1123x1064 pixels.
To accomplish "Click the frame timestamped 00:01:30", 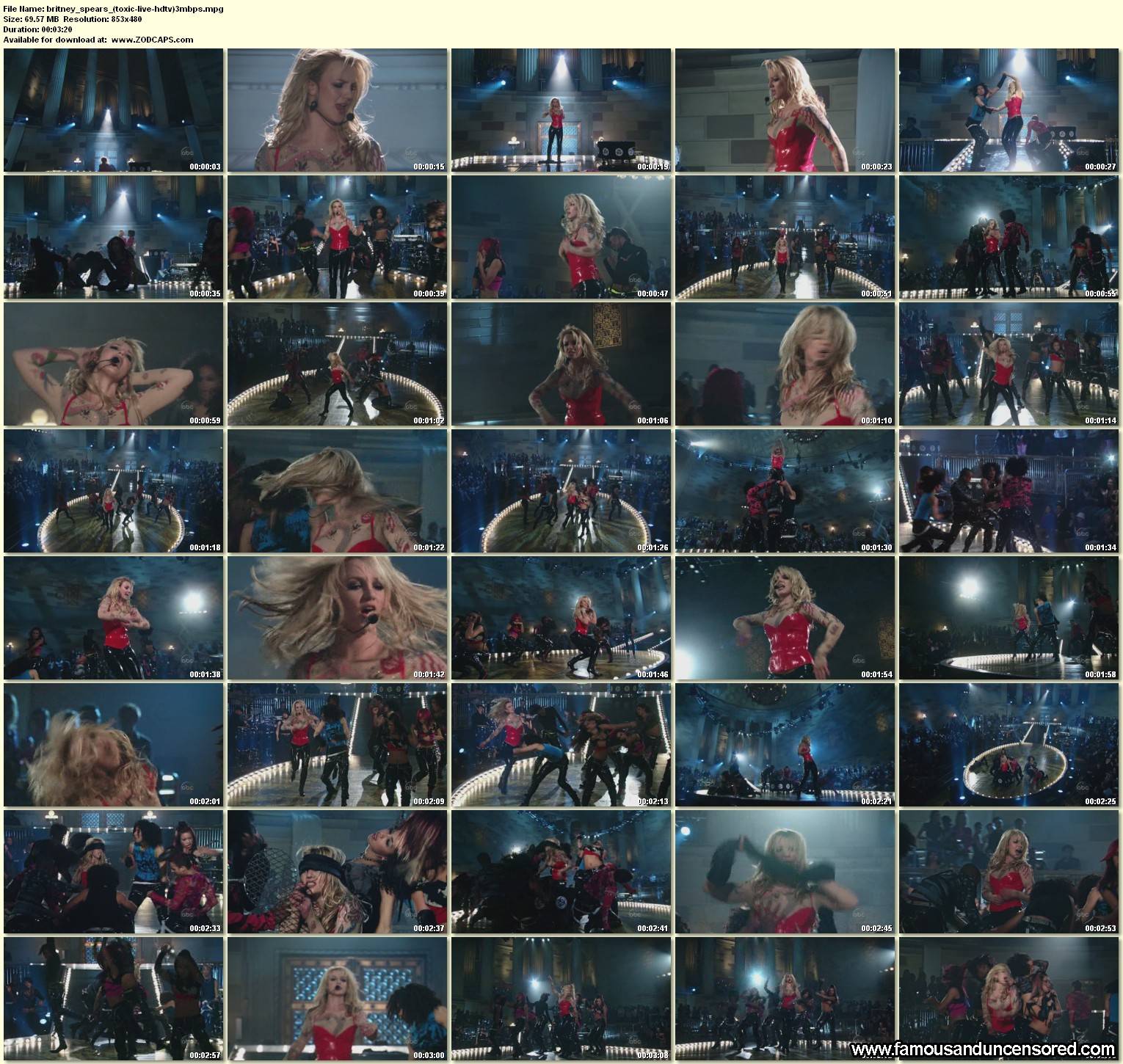I will (x=785, y=491).
